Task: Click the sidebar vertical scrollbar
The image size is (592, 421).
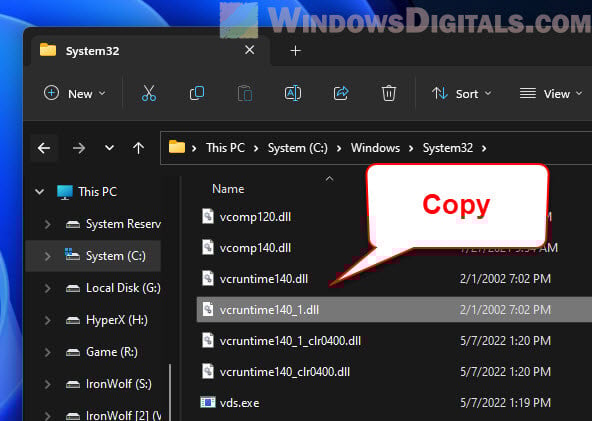Action: [x=170, y=392]
